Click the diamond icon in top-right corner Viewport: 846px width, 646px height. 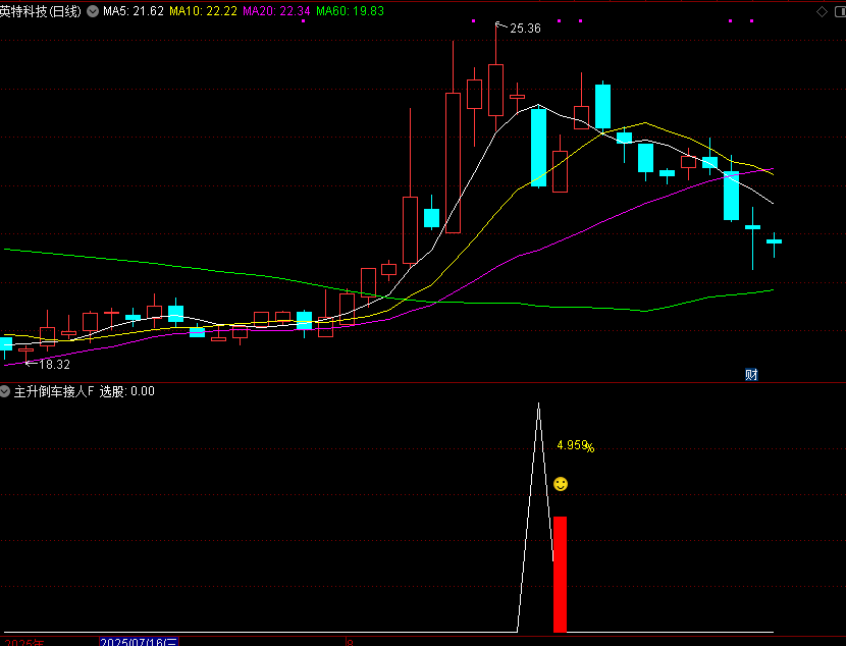821,11
